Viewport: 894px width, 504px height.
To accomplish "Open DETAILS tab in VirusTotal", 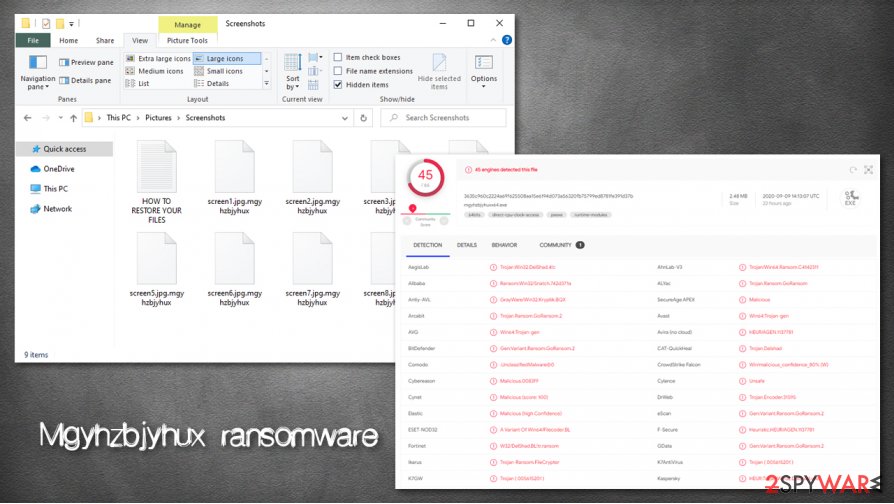I will (466, 245).
